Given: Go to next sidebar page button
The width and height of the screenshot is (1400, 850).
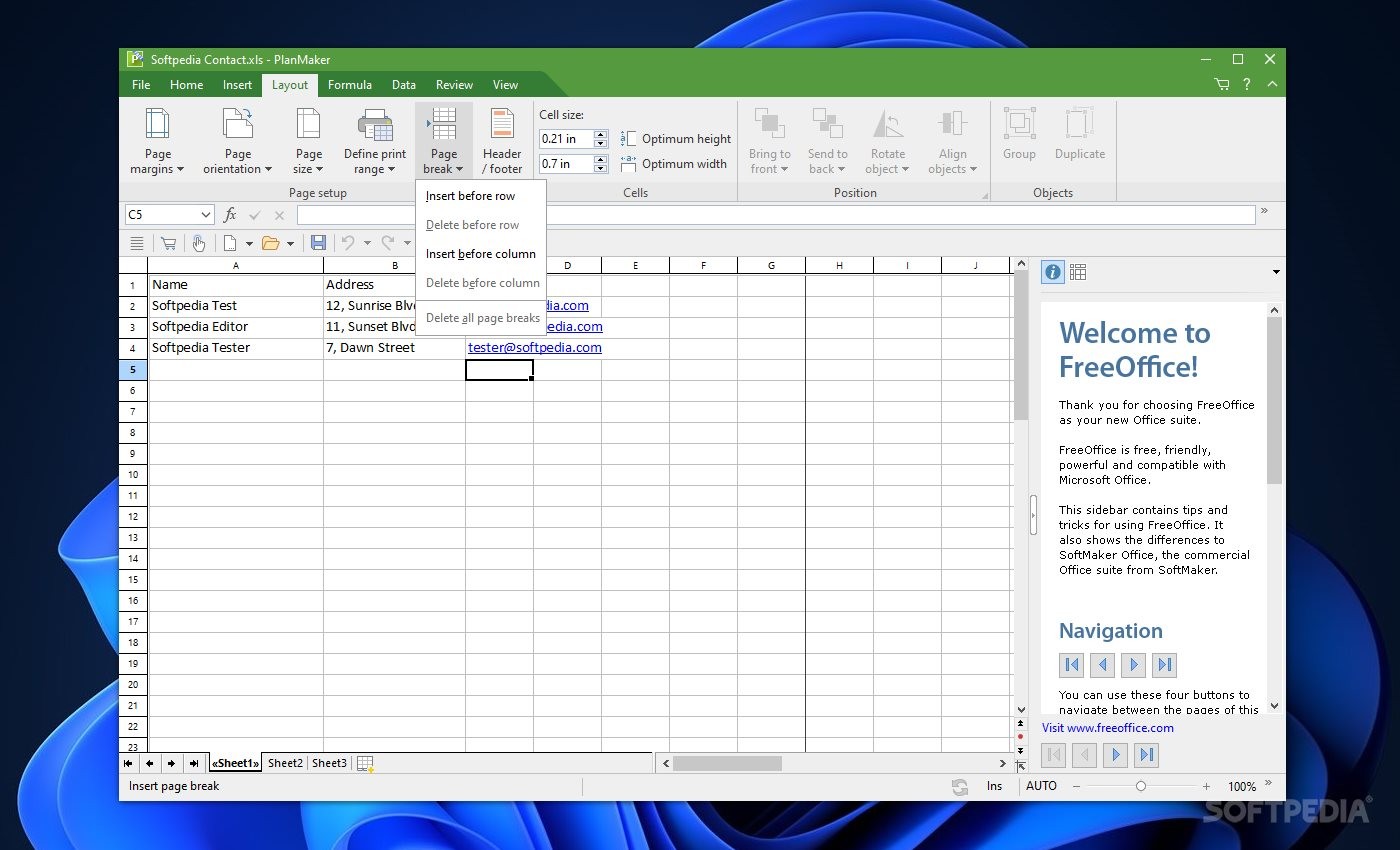Looking at the screenshot, I should [1116, 755].
